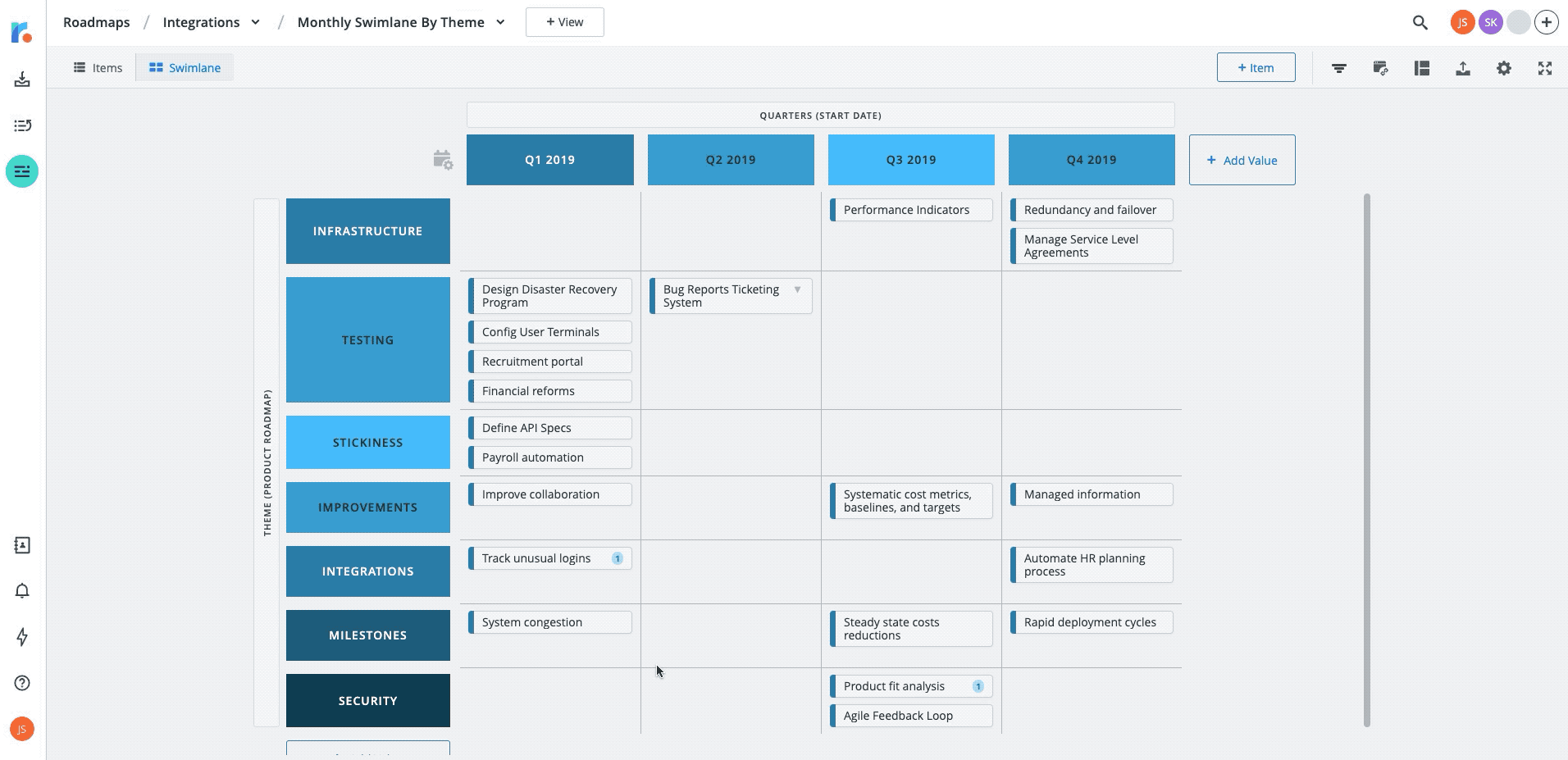Image resolution: width=1568 pixels, height=760 pixels.
Task: Open the Define API Specs item
Action: 550,428
